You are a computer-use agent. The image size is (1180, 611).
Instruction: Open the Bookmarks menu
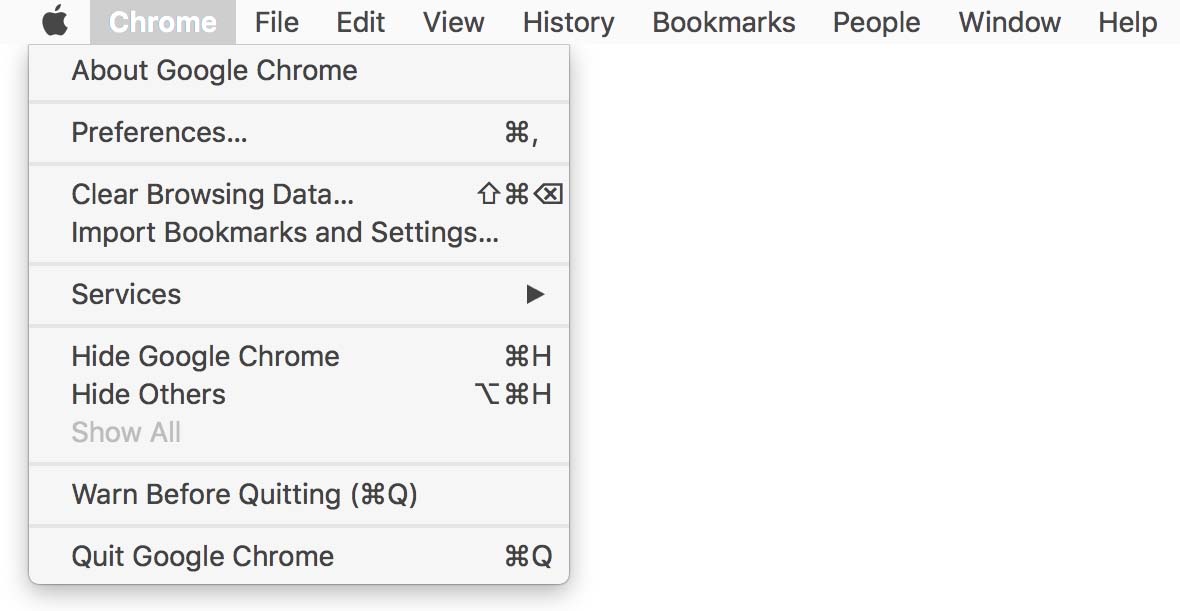pyautogui.click(x=723, y=21)
